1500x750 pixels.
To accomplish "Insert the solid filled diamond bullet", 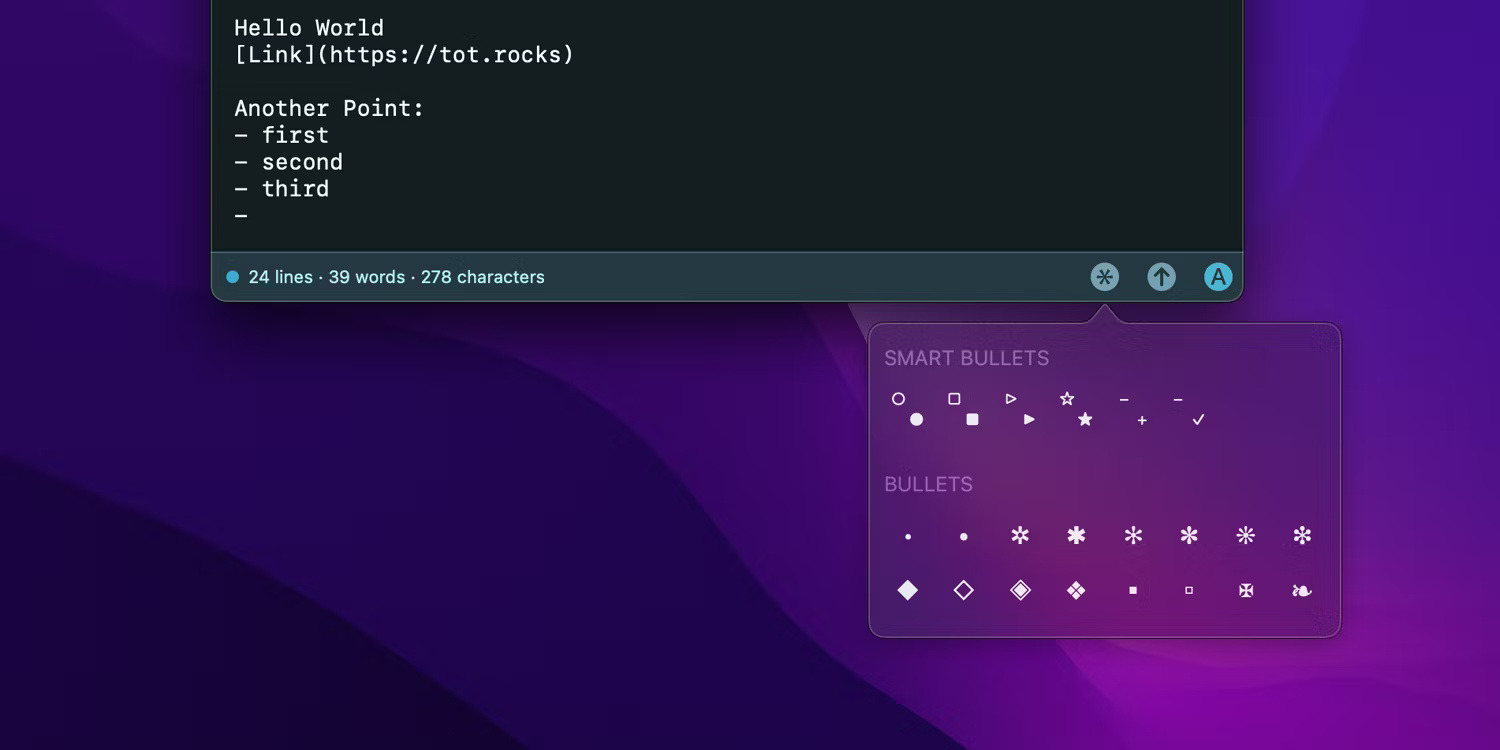I will pyautogui.click(x=908, y=590).
